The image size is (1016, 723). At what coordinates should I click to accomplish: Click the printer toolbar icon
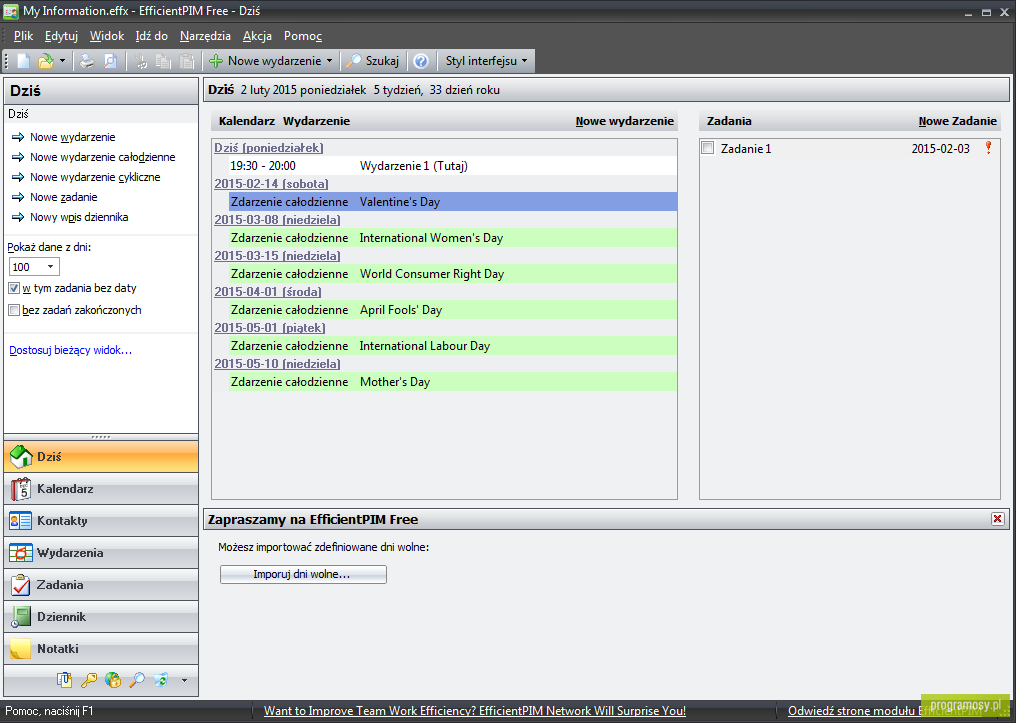[x=87, y=61]
